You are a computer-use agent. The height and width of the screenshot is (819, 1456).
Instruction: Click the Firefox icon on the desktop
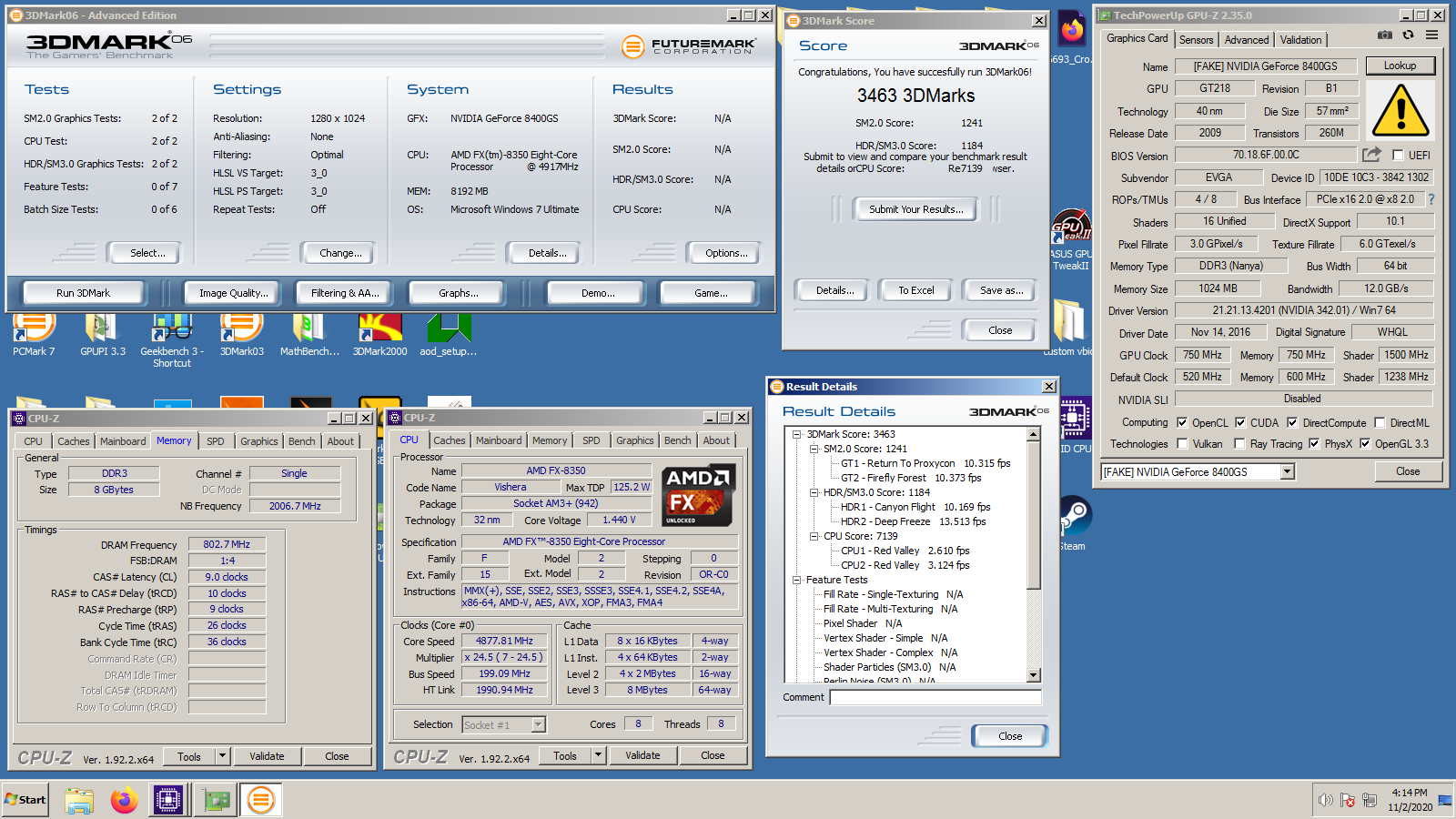(1073, 30)
